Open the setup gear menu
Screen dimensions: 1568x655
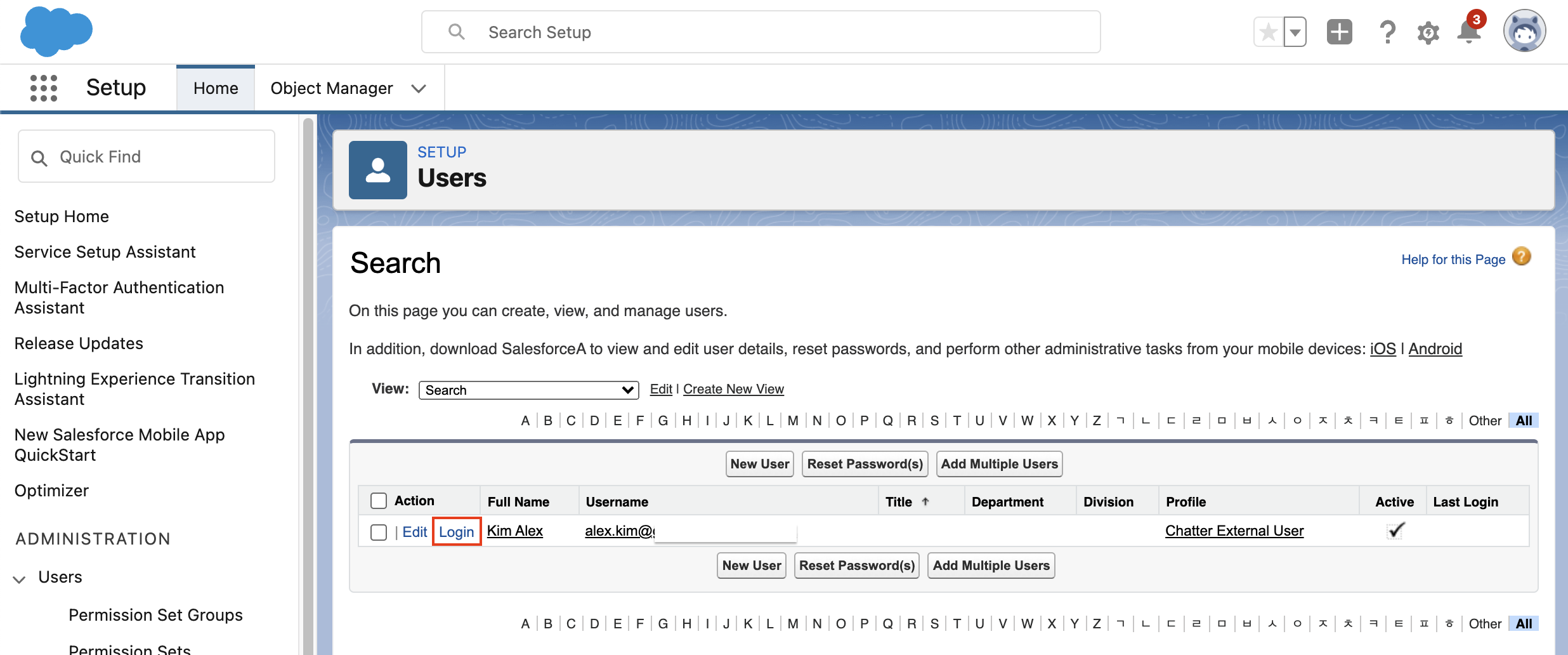click(x=1428, y=32)
